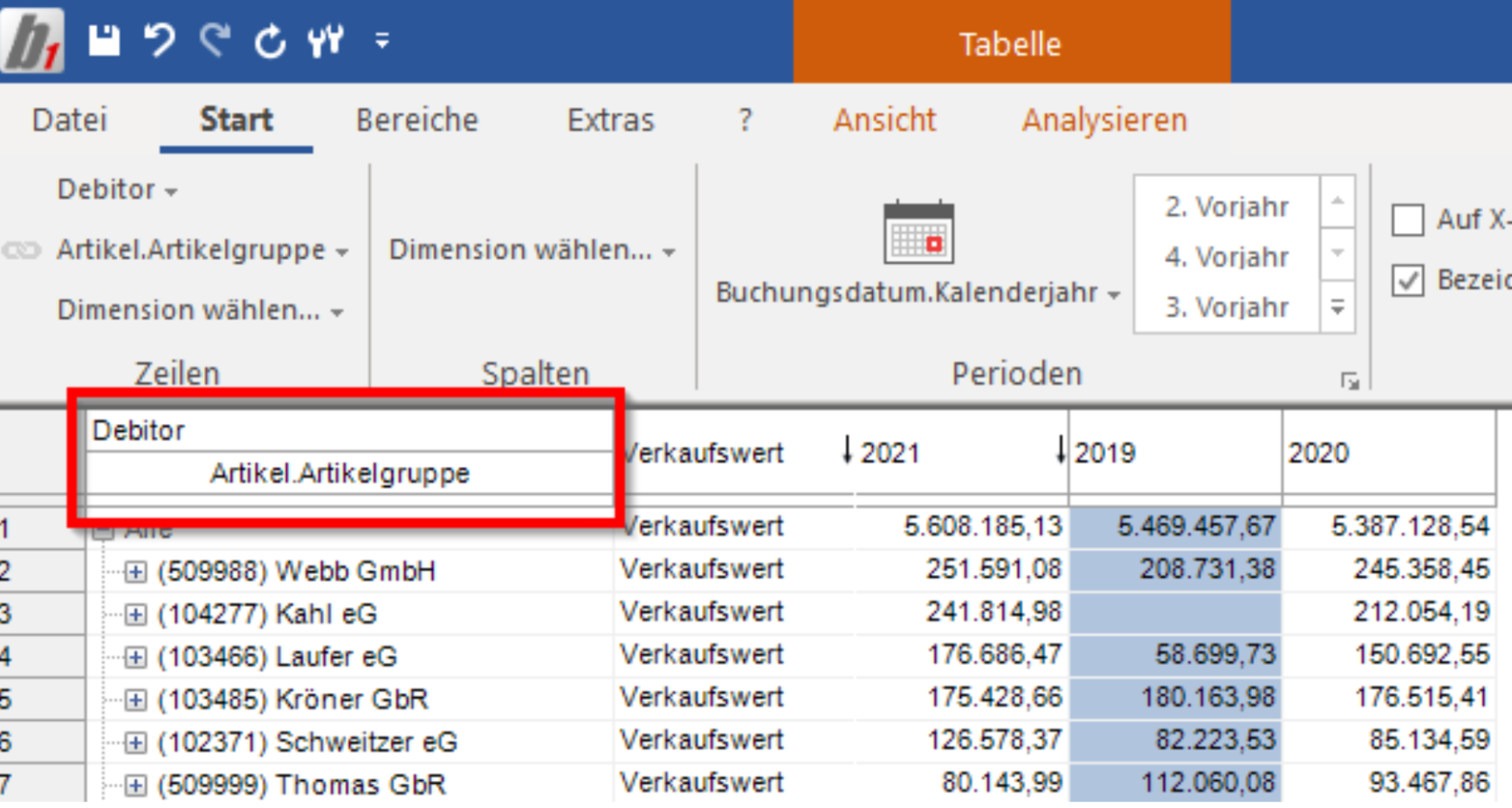The height and width of the screenshot is (808, 1512).
Task: Click the sort arrow on the 2021 column
Action: 846,450
